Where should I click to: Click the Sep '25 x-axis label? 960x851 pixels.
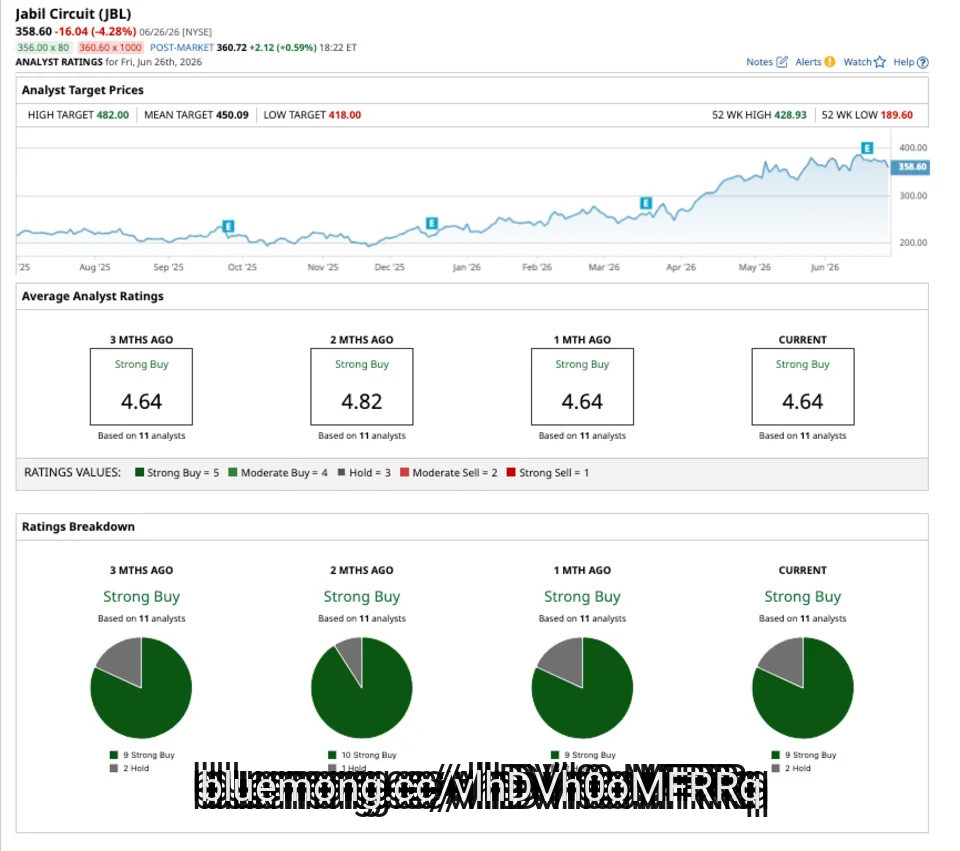[x=168, y=268]
